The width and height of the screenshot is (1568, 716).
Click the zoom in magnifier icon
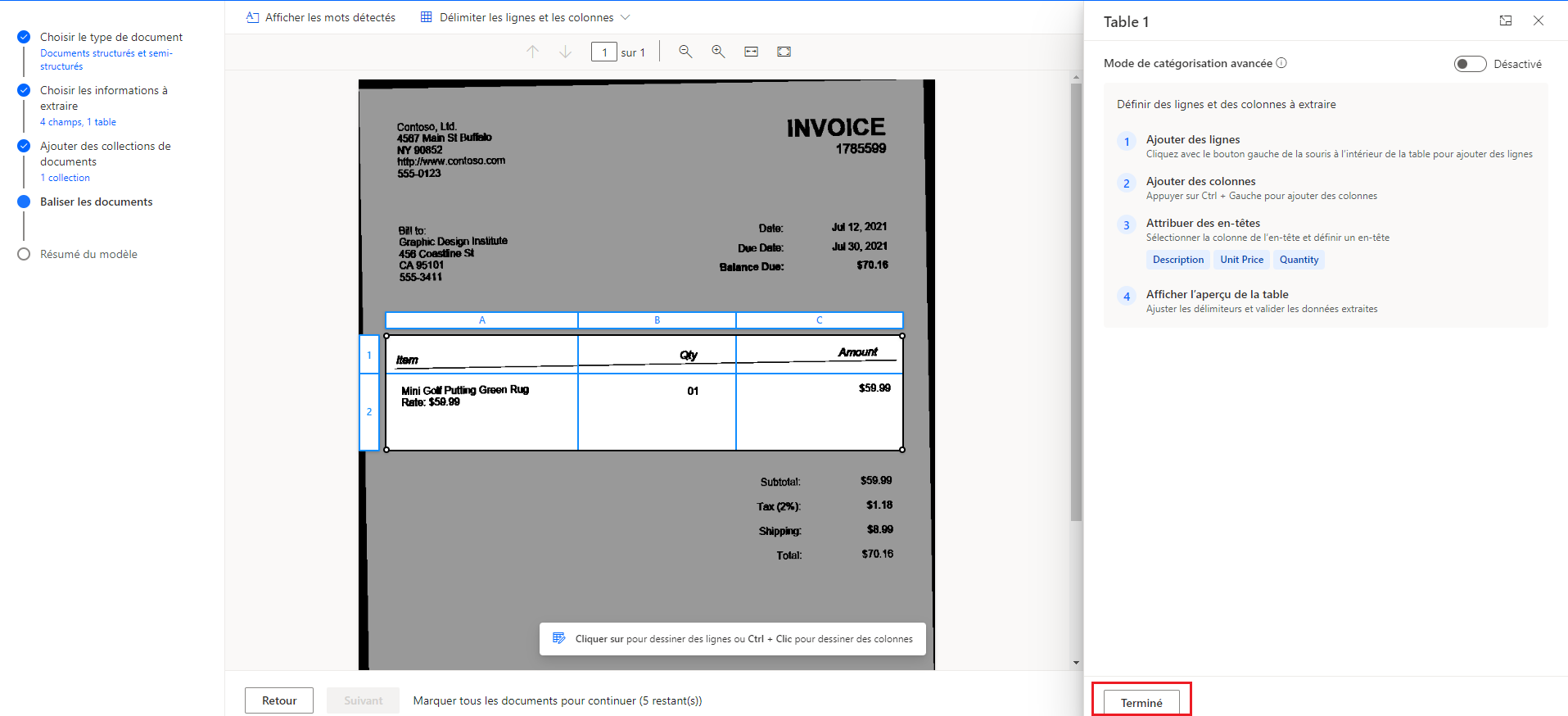tap(718, 52)
